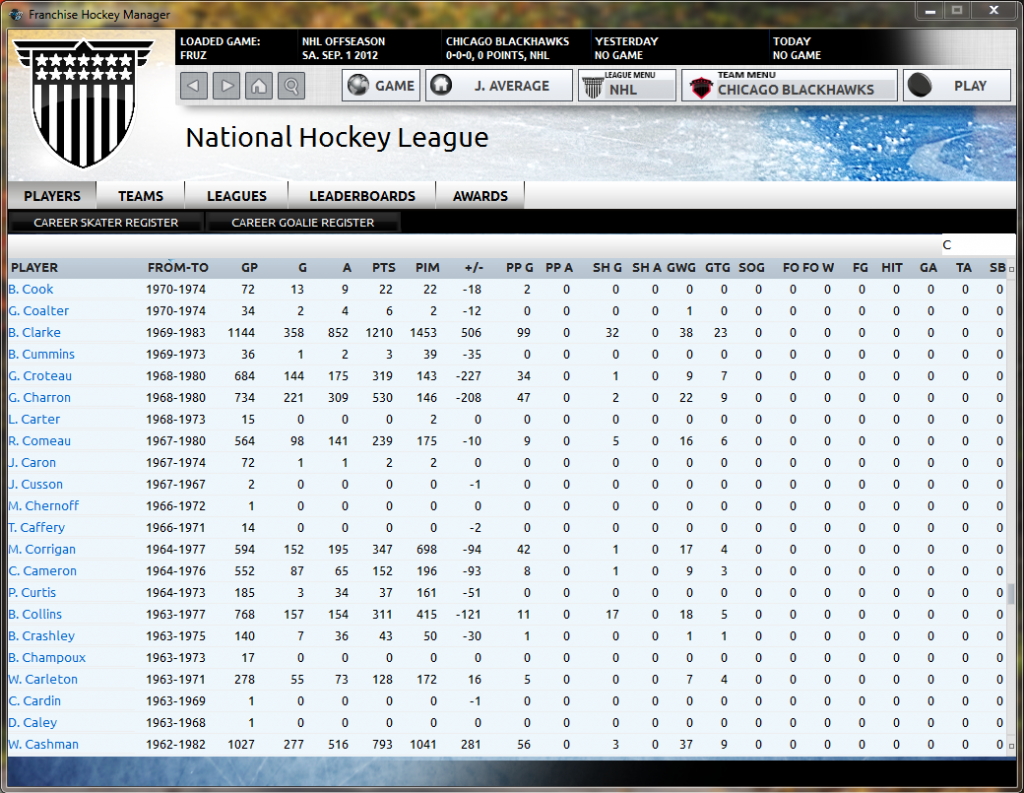Image resolution: width=1024 pixels, height=793 pixels.
Task: Open player J. Caron
Action: 32,462
